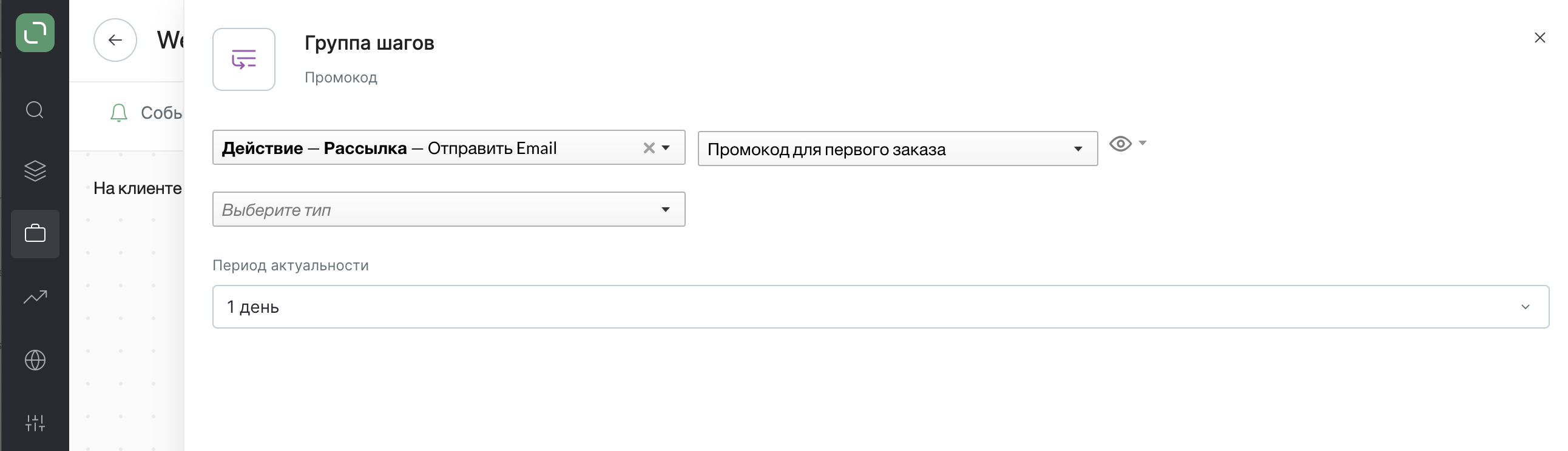This screenshot has height=451, width=1568.
Task: Click the На клиенте label
Action: coord(138,189)
